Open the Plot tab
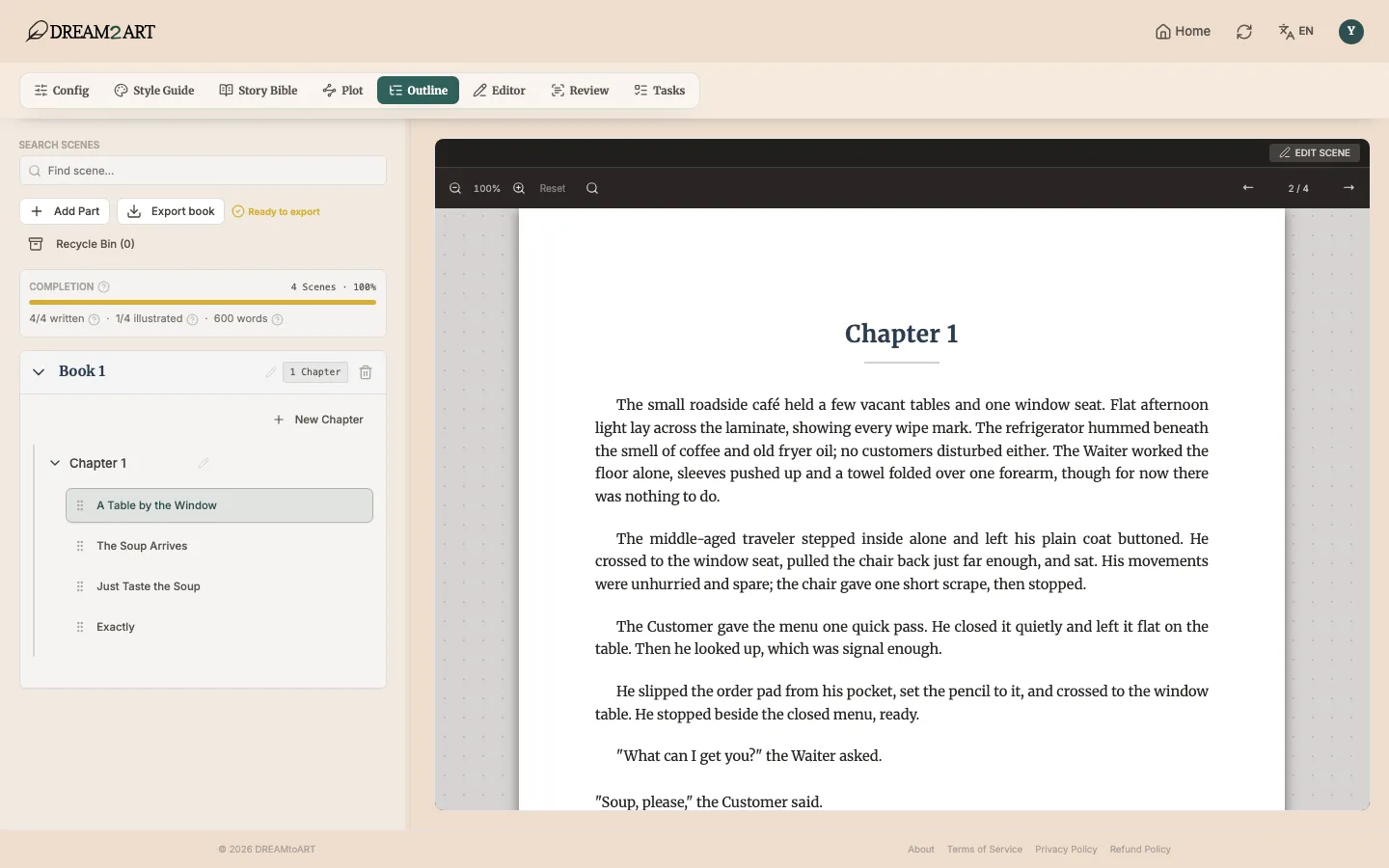The image size is (1389, 868). (342, 91)
